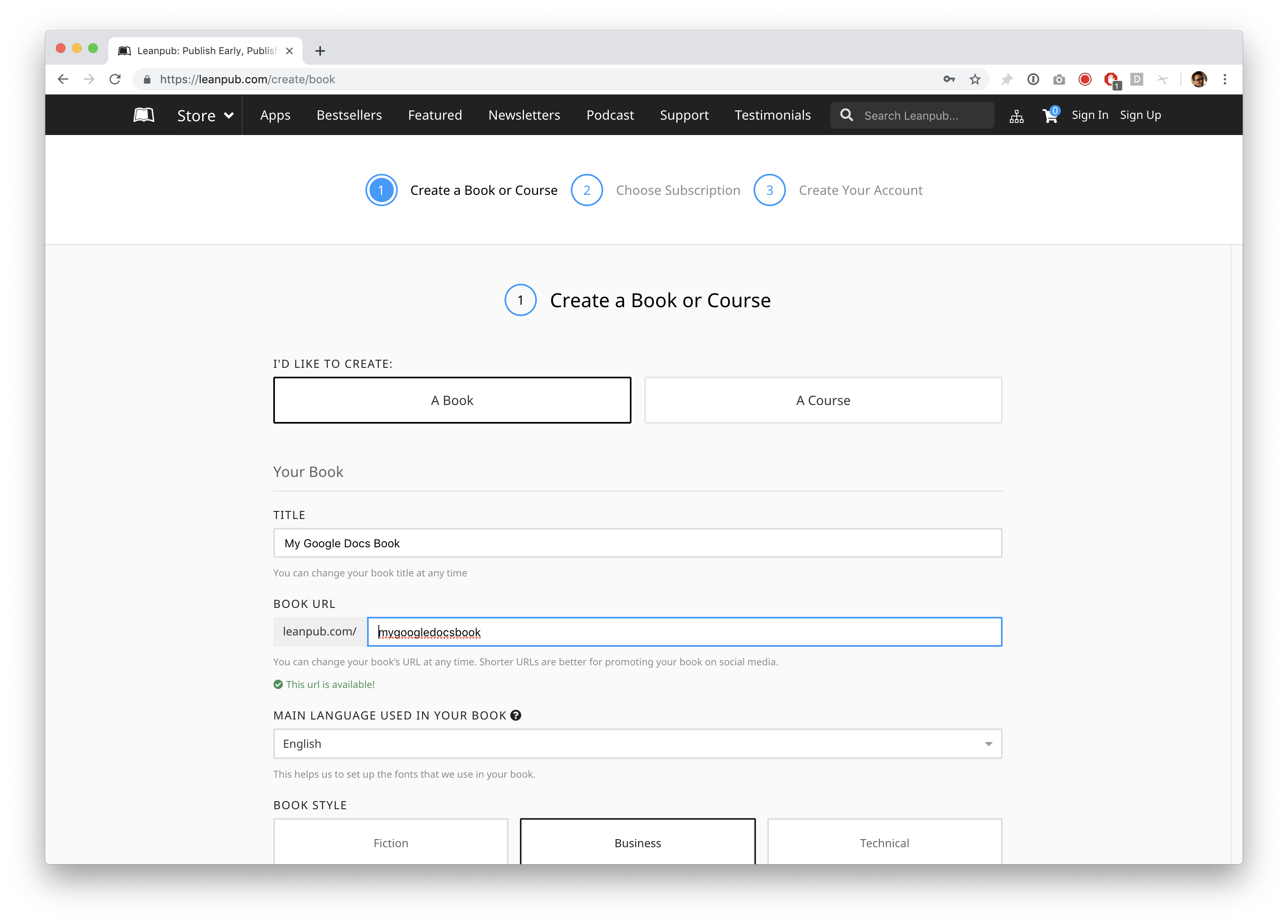Screen dimensions: 1288x924
Task: Go to Bestsellers in the navbar
Action: click(349, 115)
